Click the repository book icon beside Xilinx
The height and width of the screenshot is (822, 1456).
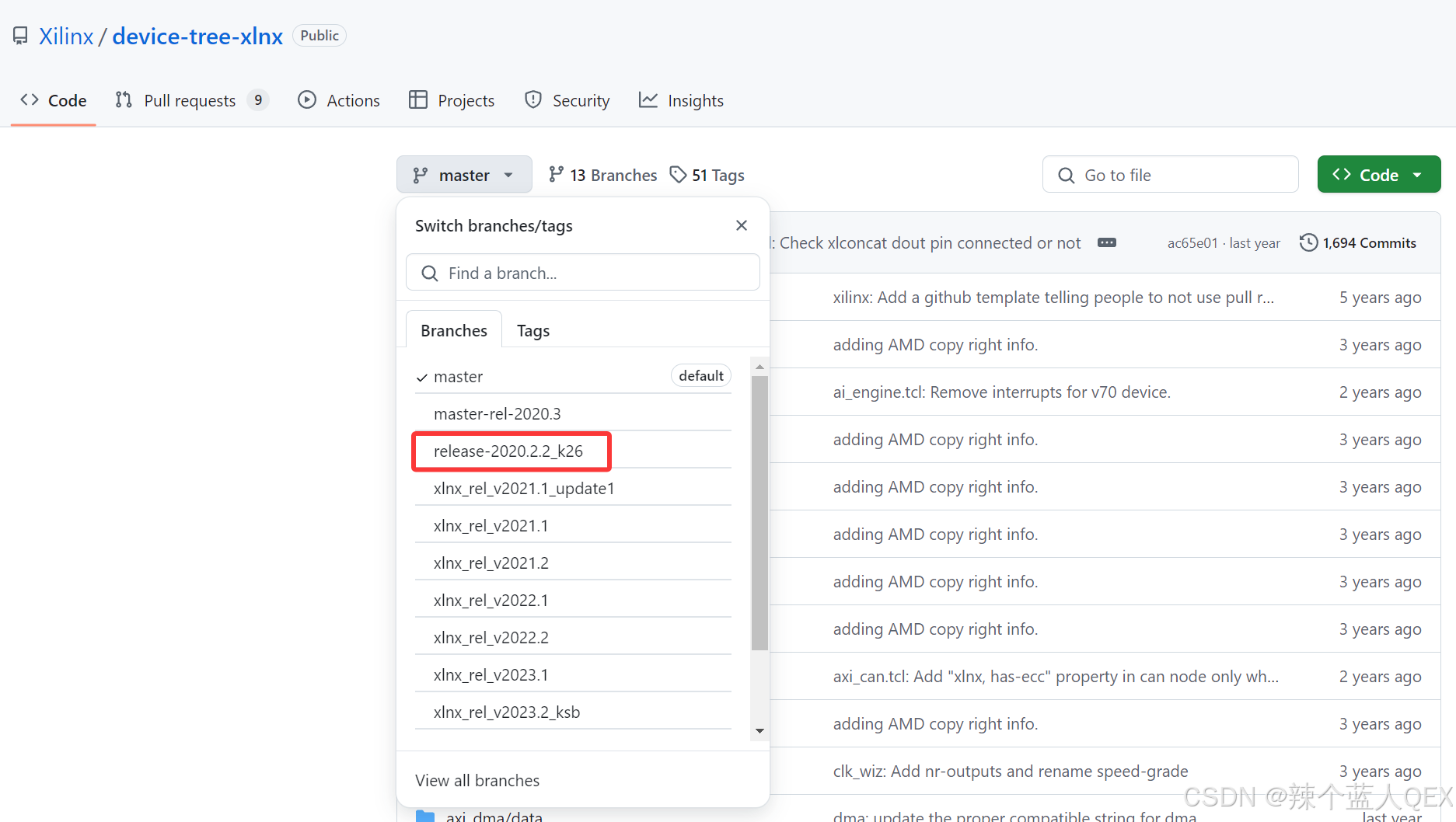[x=20, y=36]
